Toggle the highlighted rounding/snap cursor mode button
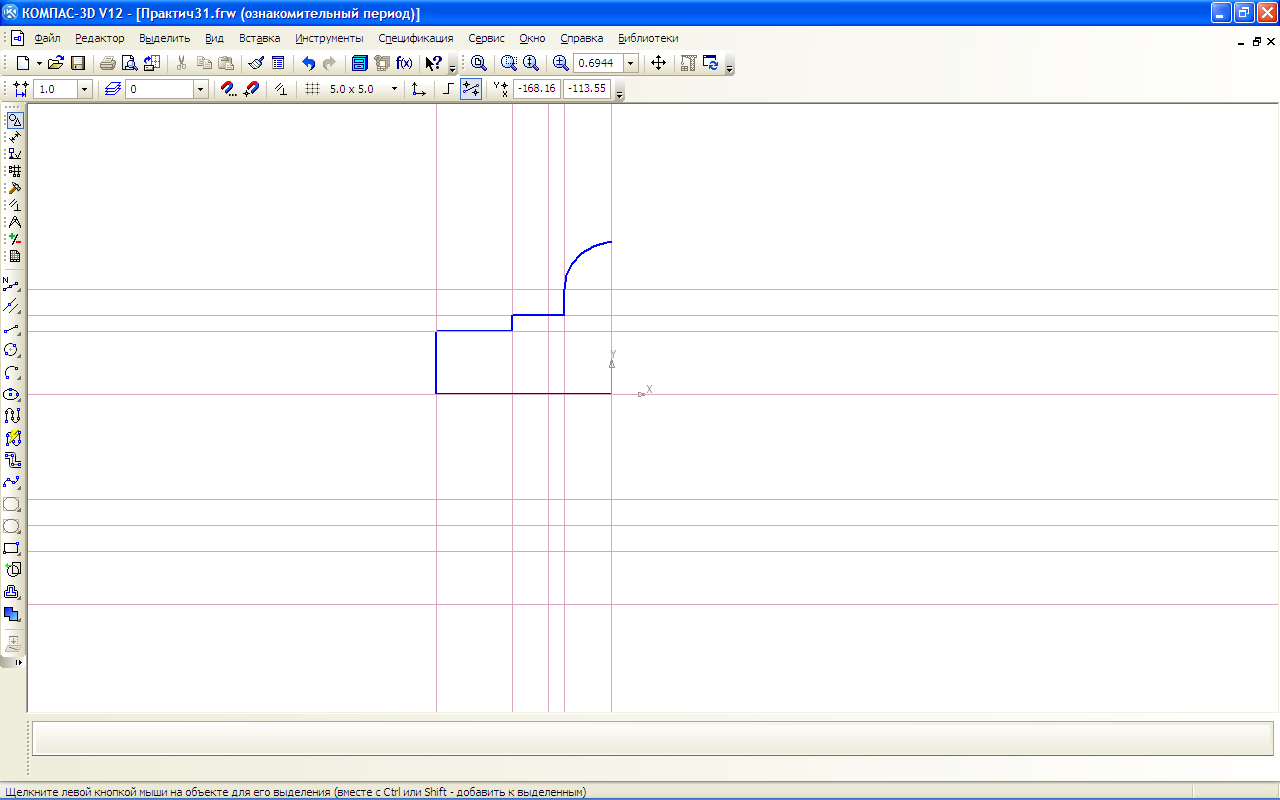The width and height of the screenshot is (1280, 800). click(471, 89)
